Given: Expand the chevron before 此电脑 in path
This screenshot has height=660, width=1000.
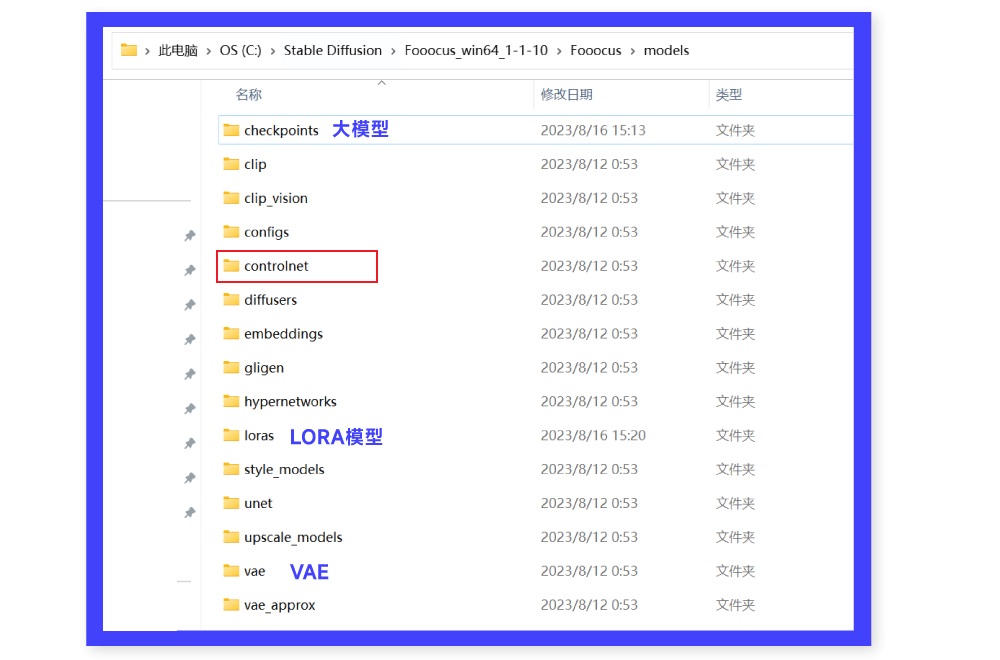Looking at the screenshot, I should 147,51.
